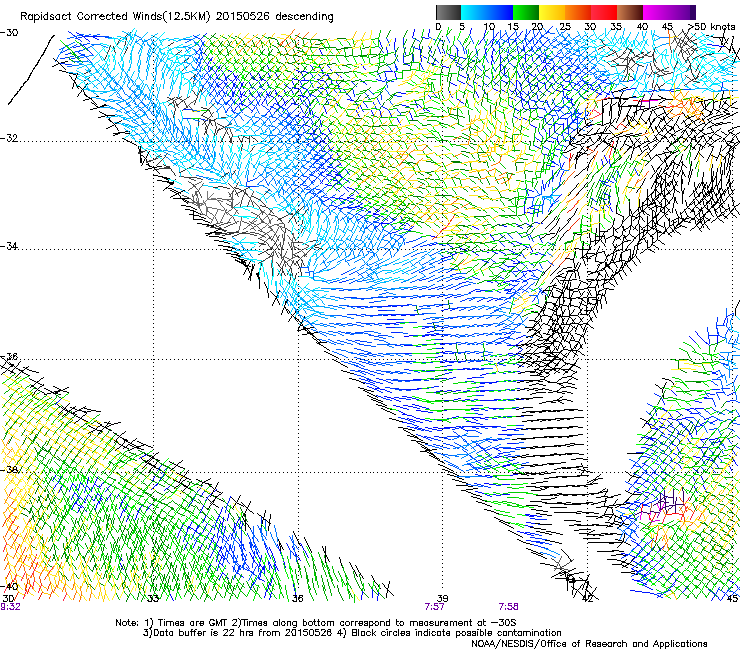Click the '42' longitude axis label
Viewport: 740px width, 650px height.
(x=587, y=599)
